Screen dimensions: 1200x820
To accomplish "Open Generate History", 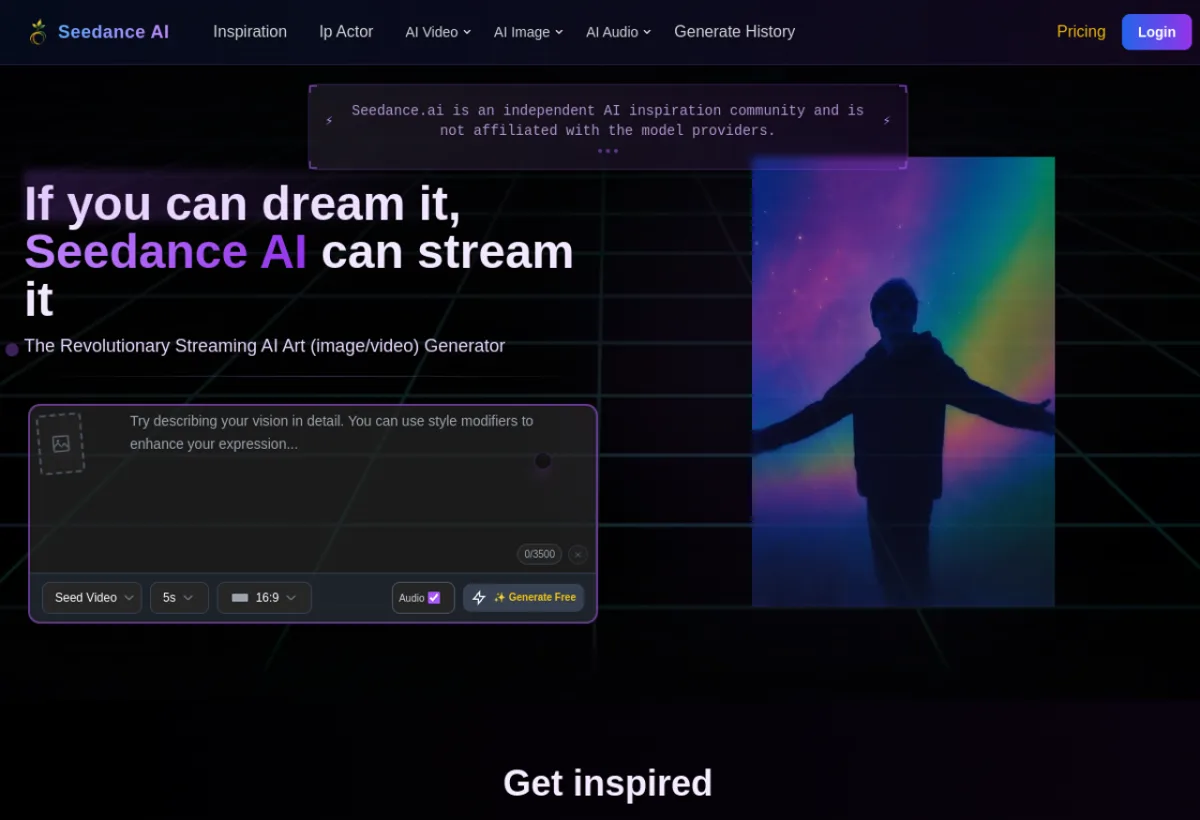I will 735,32.
